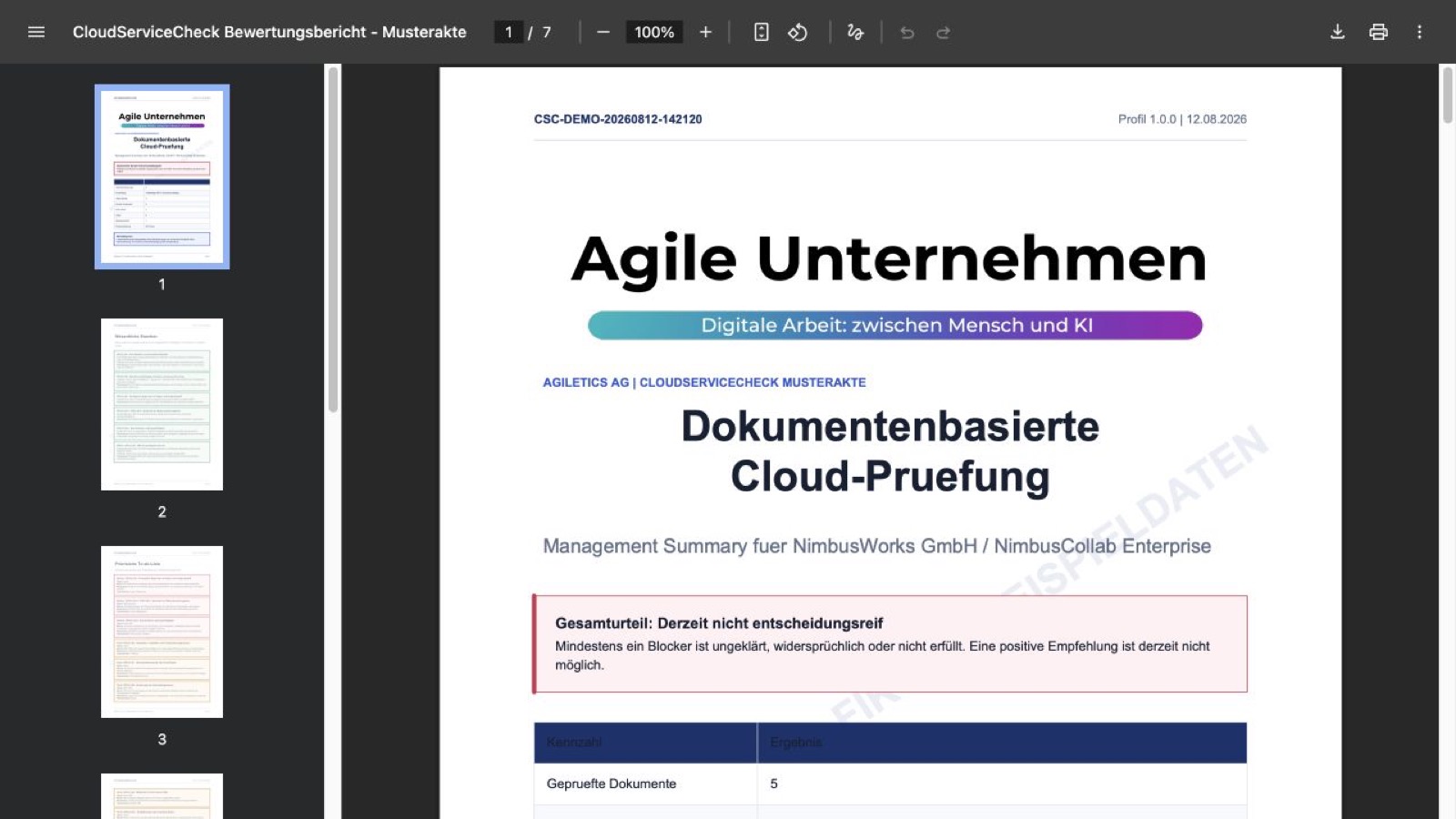1456x819 pixels.
Task: Toggle the sidebar hamburger menu
Action: (x=36, y=32)
